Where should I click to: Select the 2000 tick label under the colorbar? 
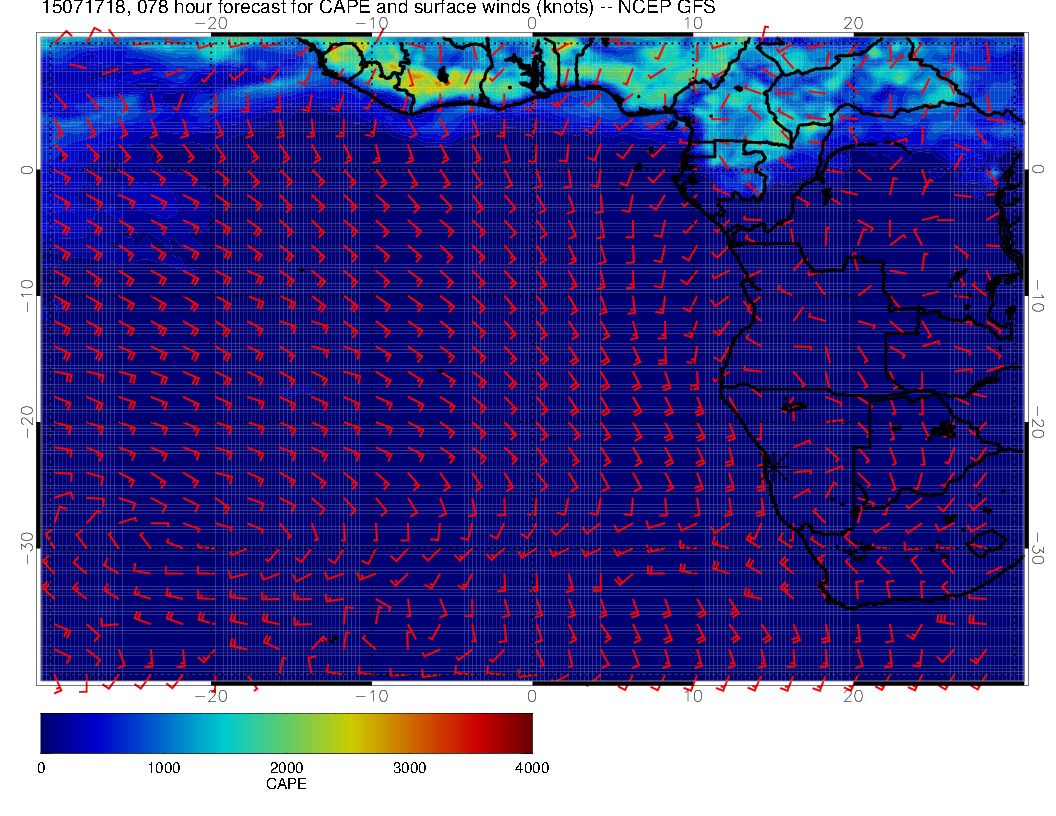[x=286, y=768]
